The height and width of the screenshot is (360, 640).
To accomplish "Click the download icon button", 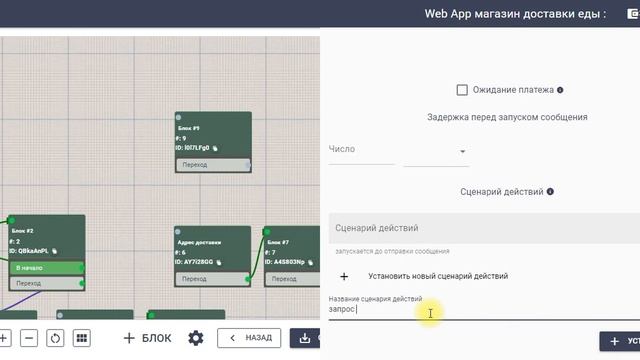I will 305,338.
